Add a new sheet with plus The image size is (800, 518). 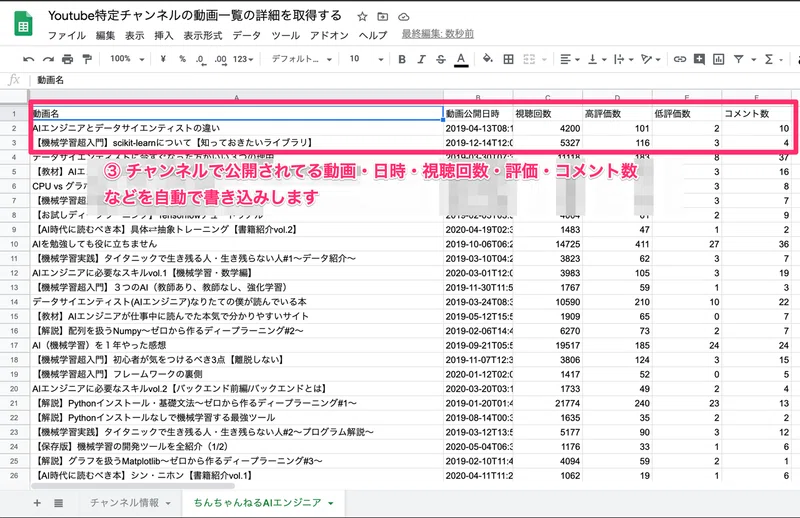37,503
